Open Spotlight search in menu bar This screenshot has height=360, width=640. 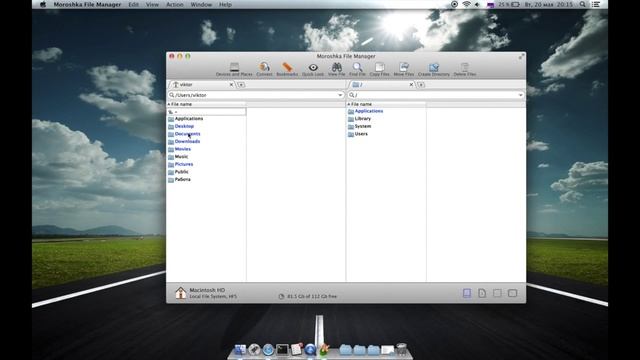pos(582,4)
